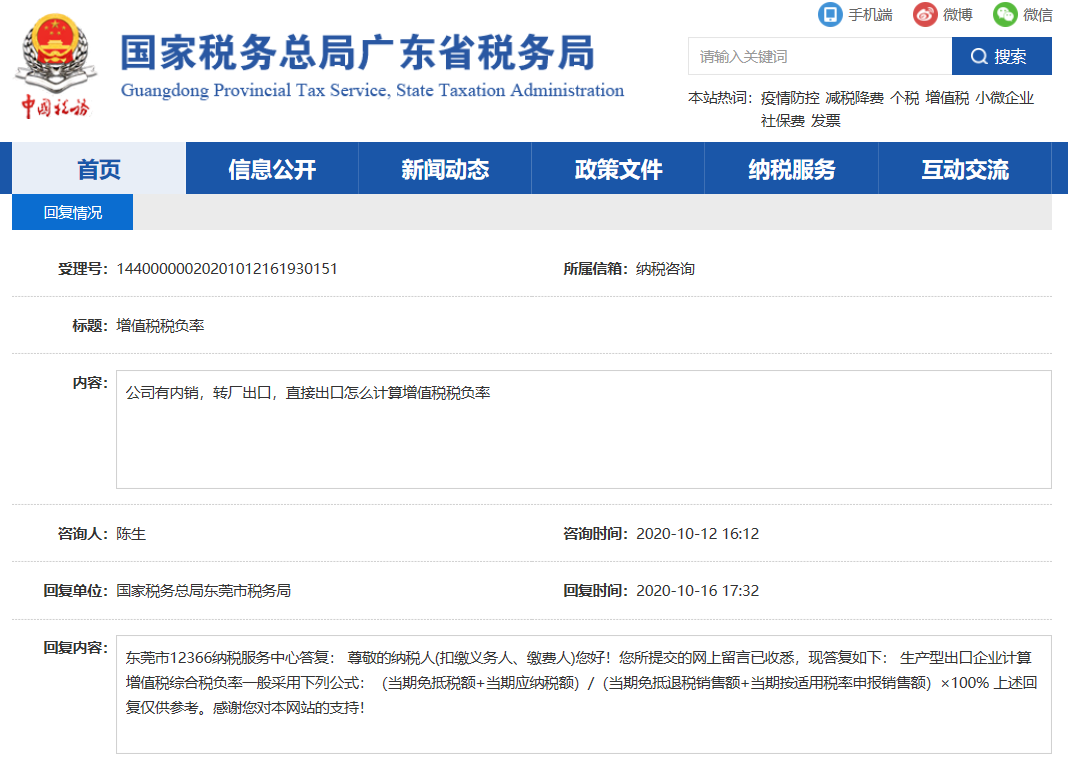Select the 回复情况 tab

point(72,212)
